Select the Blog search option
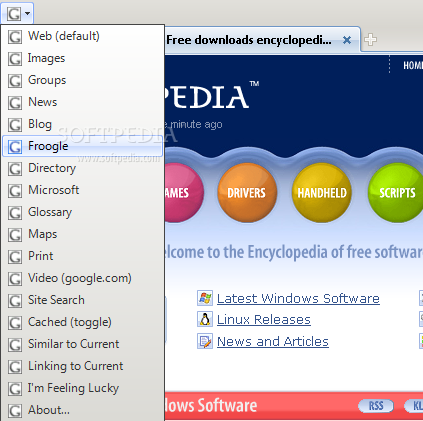The height and width of the screenshot is (421, 423). (x=83, y=124)
